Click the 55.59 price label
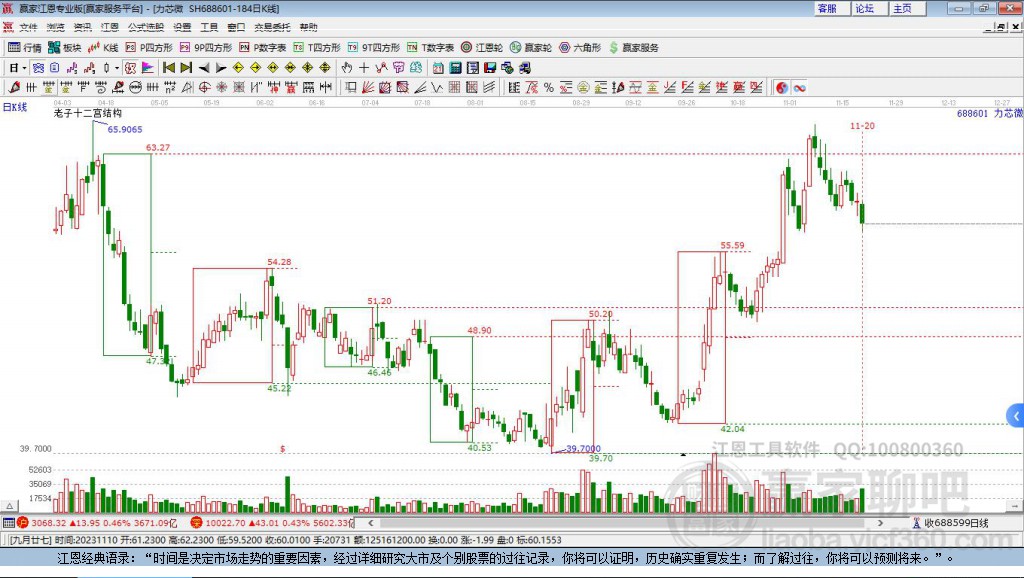Image resolution: width=1024 pixels, height=578 pixels. [732, 246]
